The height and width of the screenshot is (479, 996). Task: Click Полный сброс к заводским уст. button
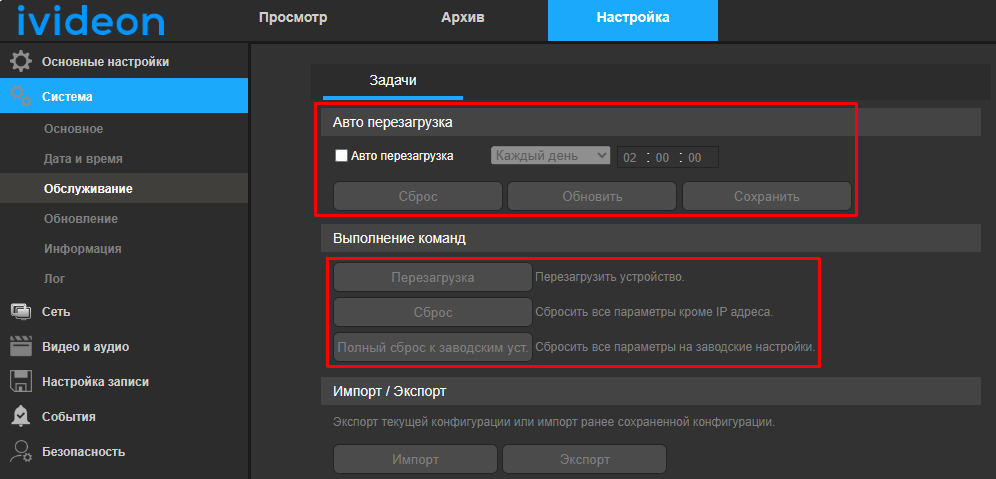pyautogui.click(x=433, y=347)
